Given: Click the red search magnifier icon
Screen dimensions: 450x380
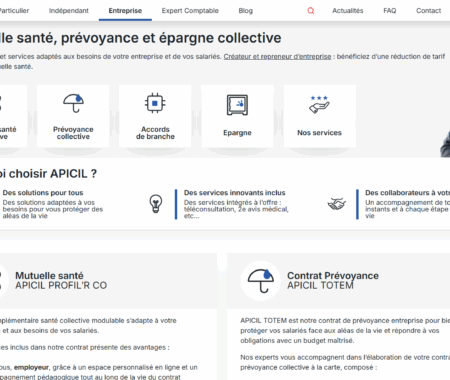Looking at the screenshot, I should coord(311,11).
